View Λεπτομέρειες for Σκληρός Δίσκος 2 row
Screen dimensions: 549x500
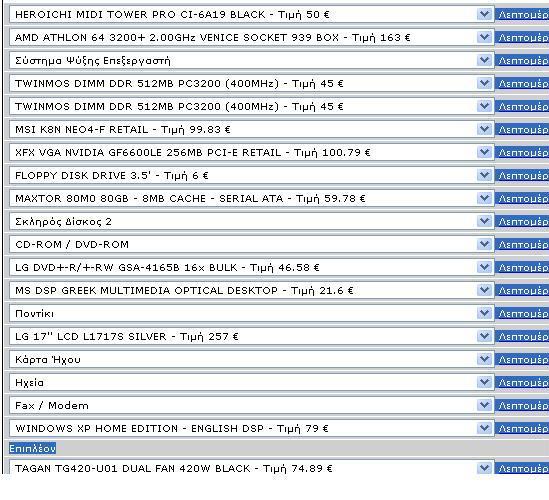[x=522, y=222]
